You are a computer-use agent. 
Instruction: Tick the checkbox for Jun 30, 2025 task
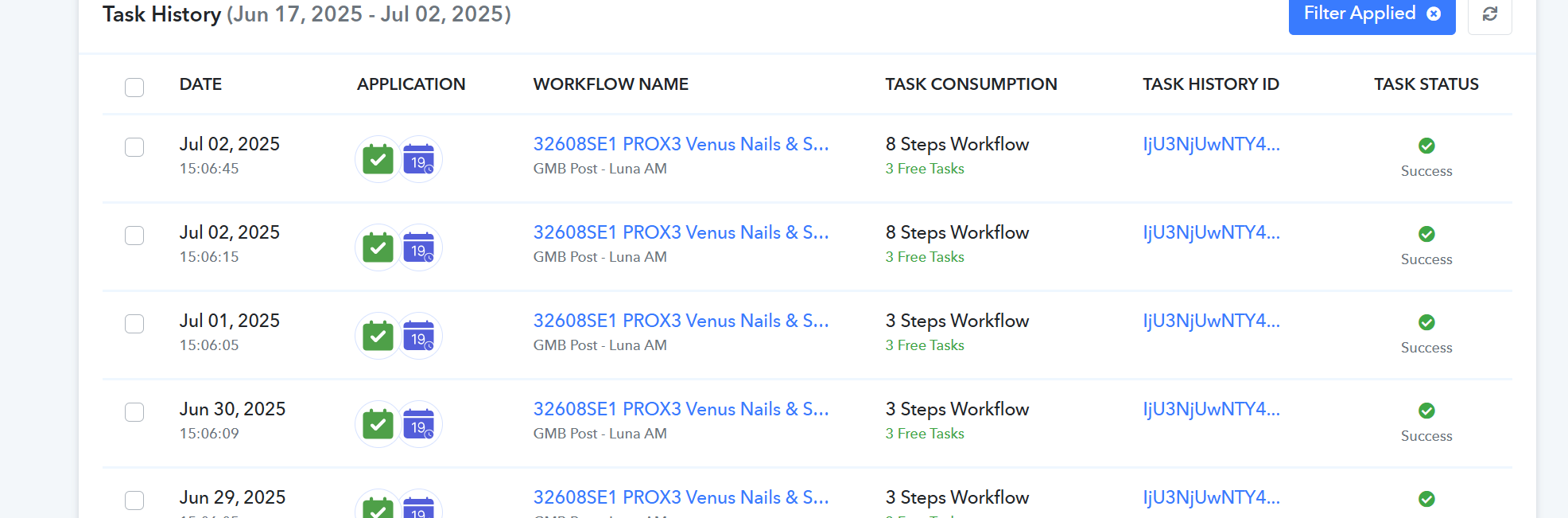134,412
